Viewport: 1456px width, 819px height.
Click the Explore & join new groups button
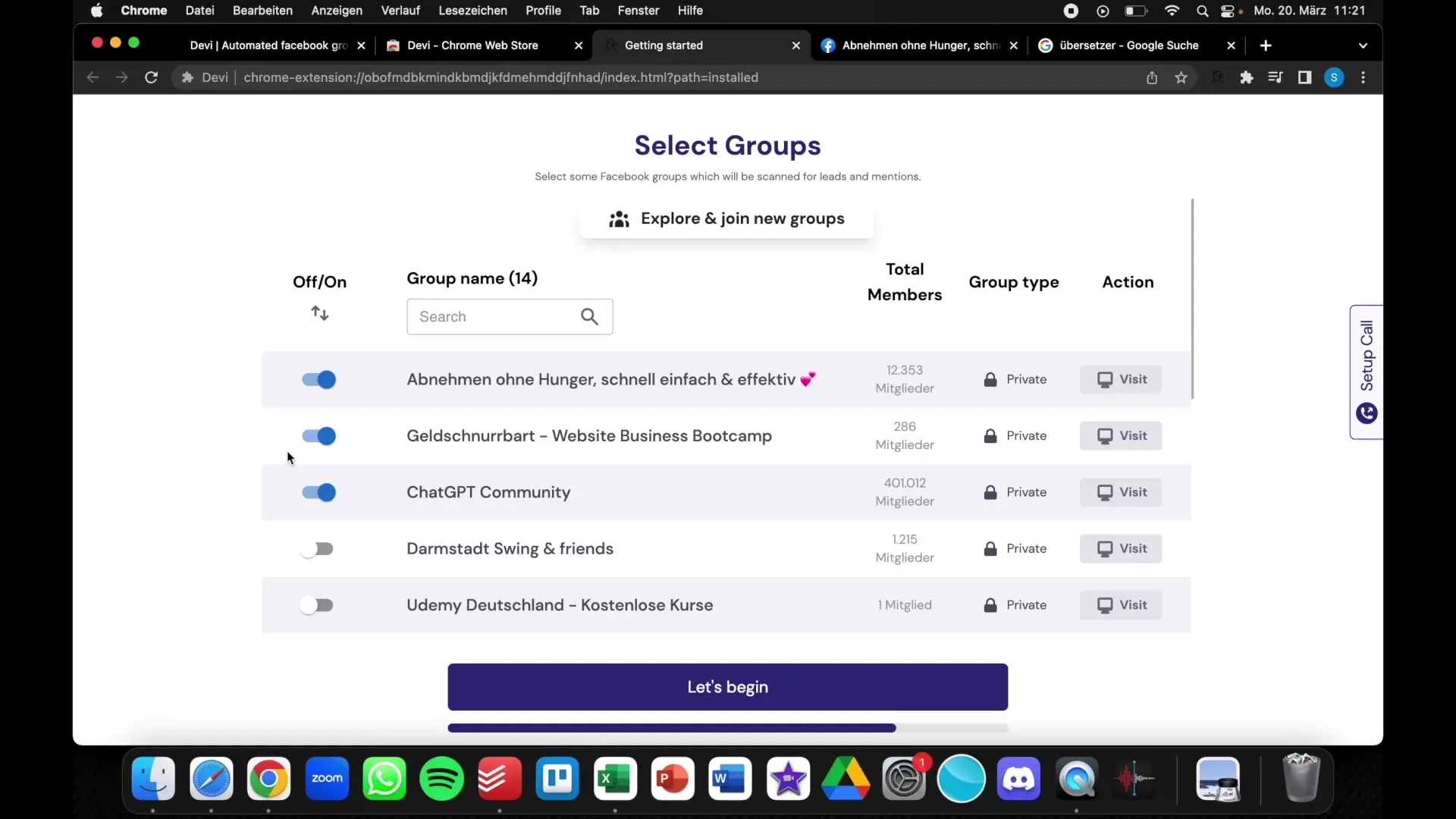coord(727,218)
